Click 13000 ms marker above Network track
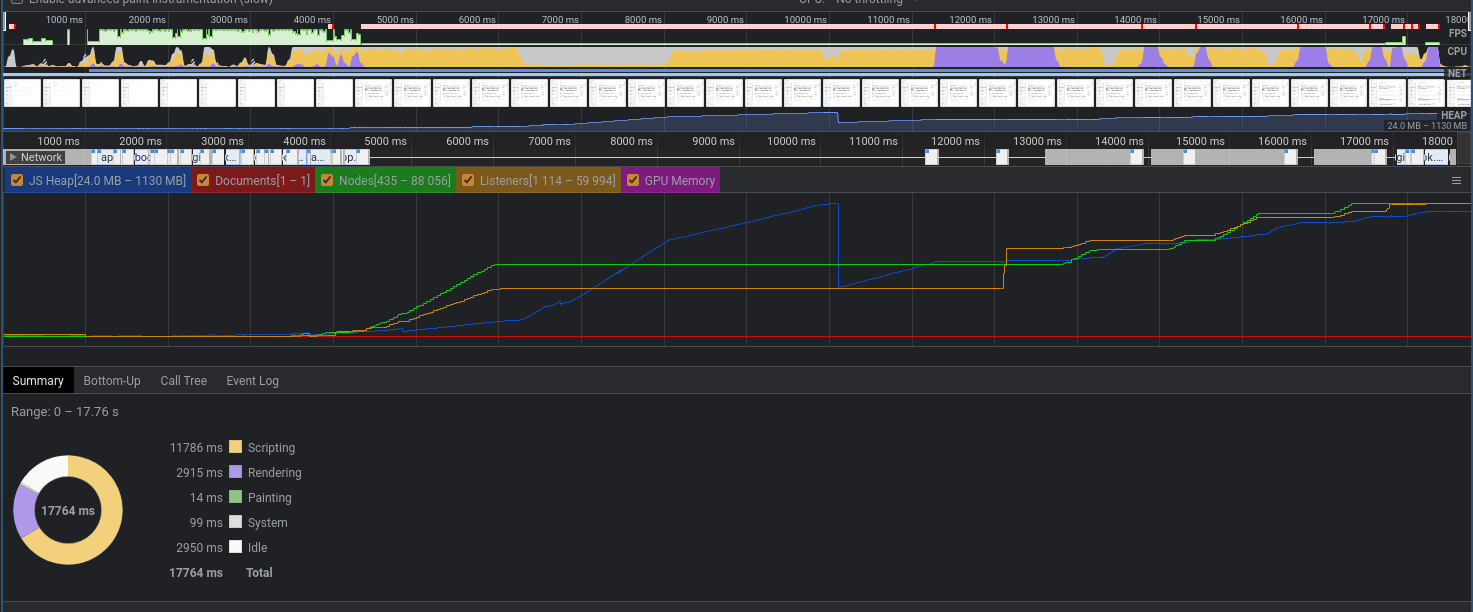This screenshot has height=612, width=1473. 1036,141
